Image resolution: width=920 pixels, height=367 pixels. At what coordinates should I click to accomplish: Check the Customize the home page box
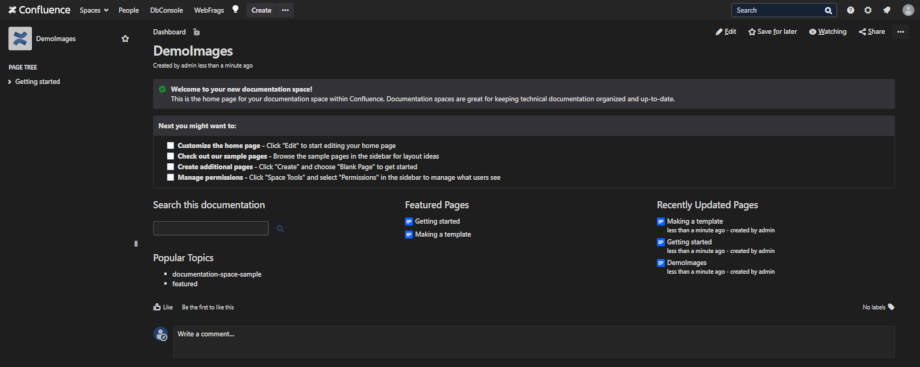[x=170, y=146]
